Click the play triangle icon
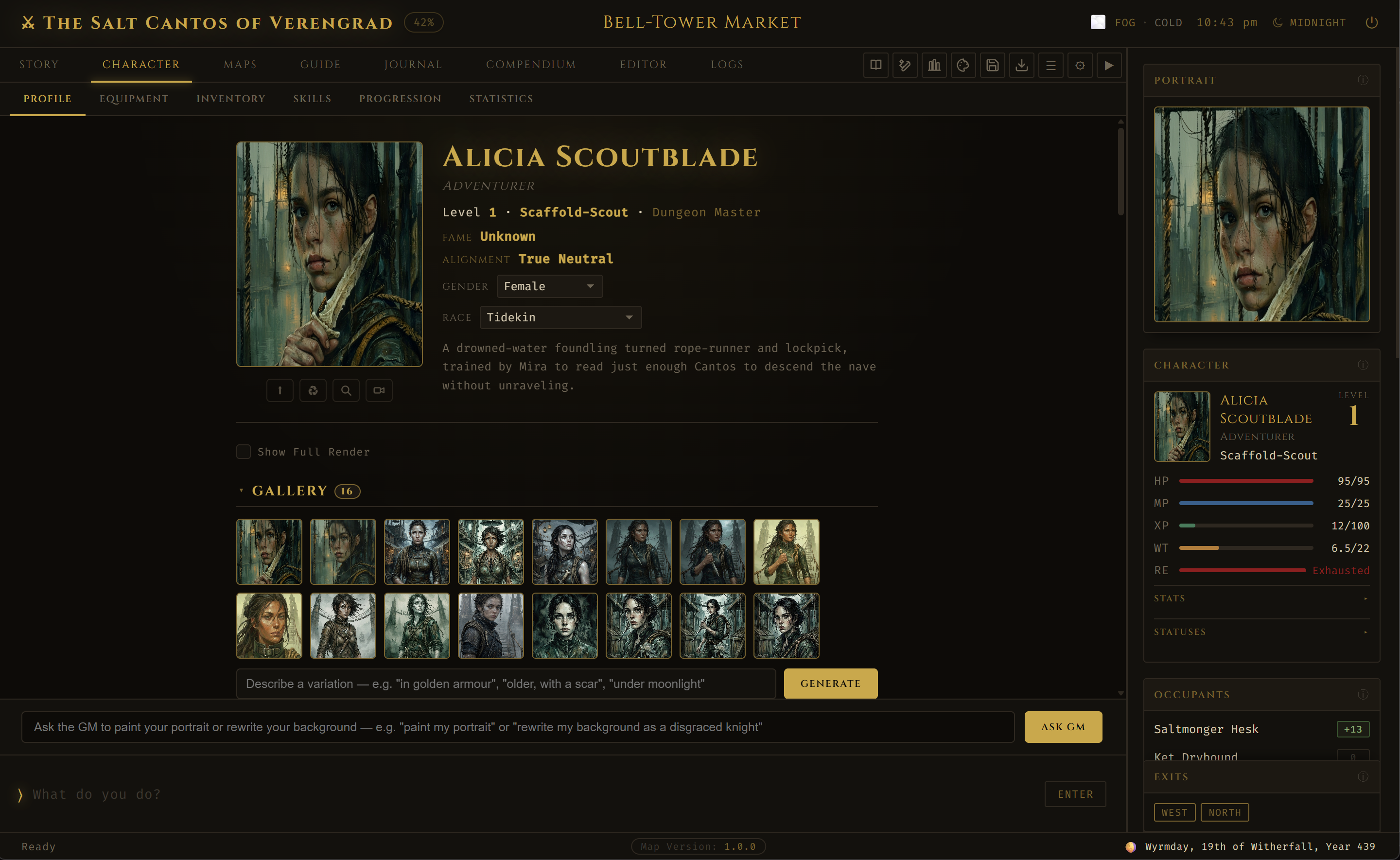This screenshot has width=1400, height=860. (1109, 65)
